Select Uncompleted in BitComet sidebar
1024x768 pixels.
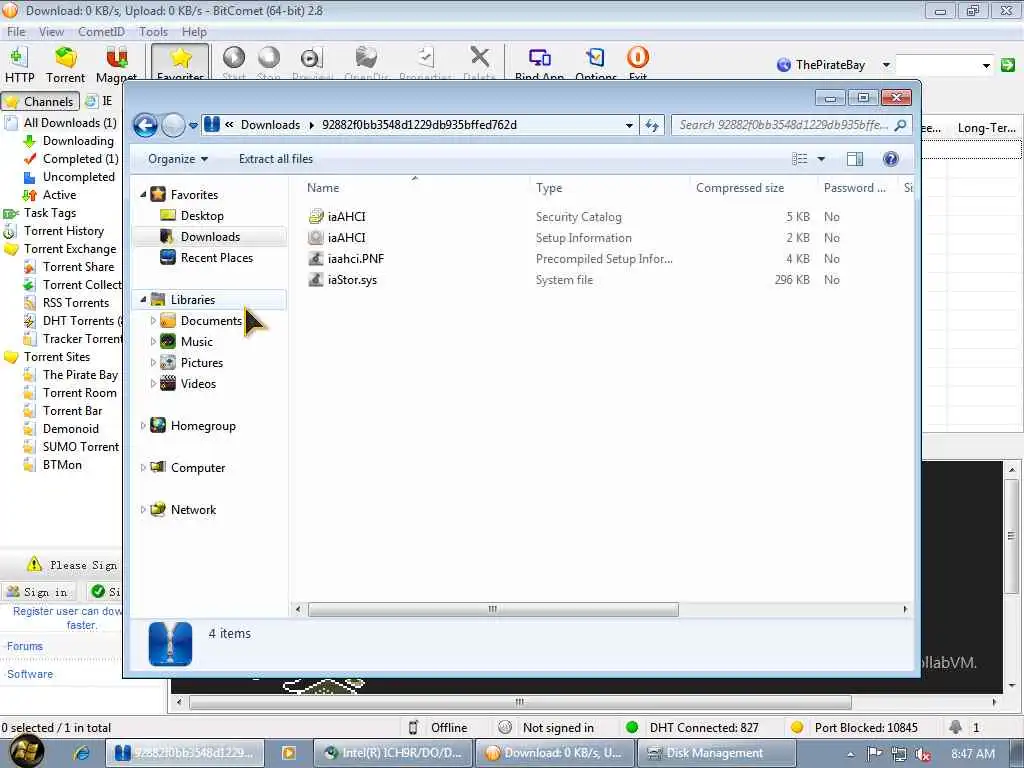pyautogui.click(x=78, y=176)
